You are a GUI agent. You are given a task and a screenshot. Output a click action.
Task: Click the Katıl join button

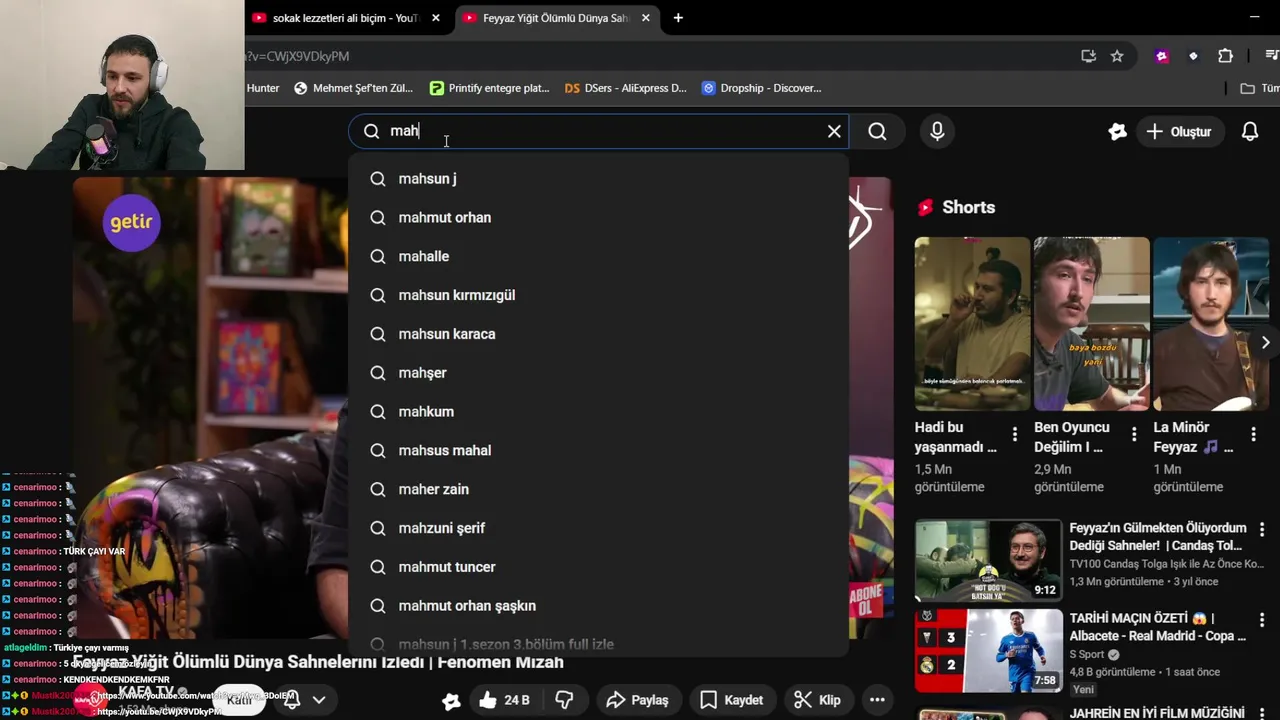tap(240, 700)
